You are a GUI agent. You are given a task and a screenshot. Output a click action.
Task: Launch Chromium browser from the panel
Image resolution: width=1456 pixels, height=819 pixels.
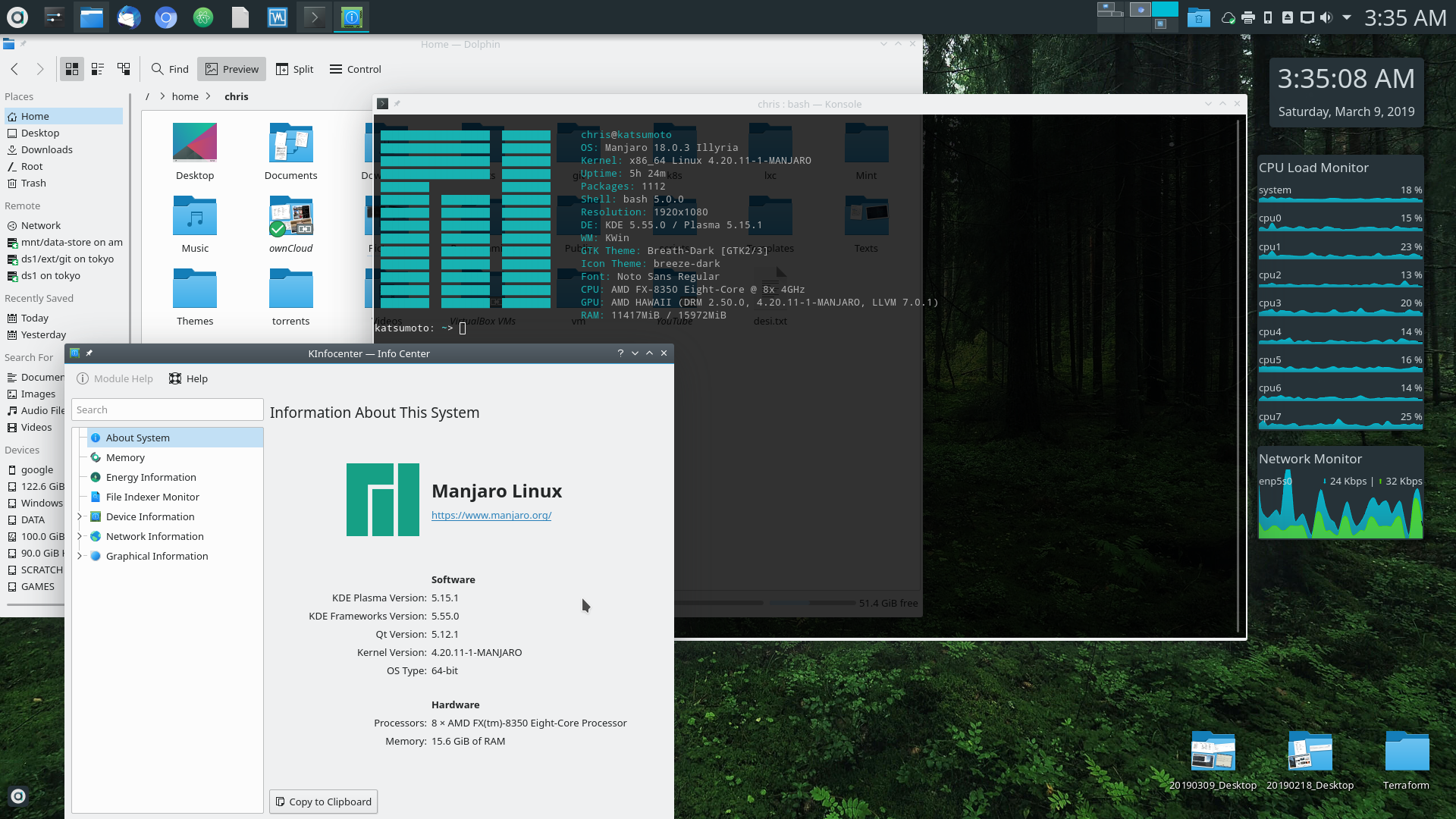point(165,17)
